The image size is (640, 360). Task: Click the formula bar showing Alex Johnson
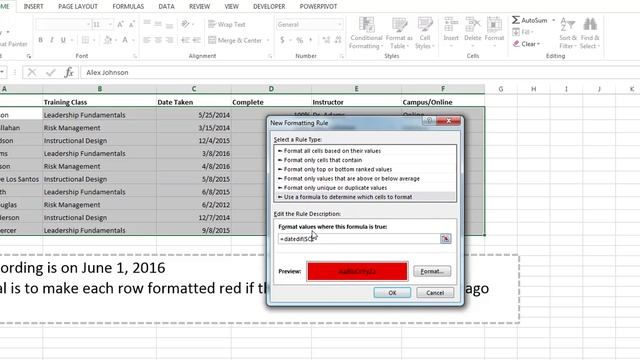click(359, 73)
